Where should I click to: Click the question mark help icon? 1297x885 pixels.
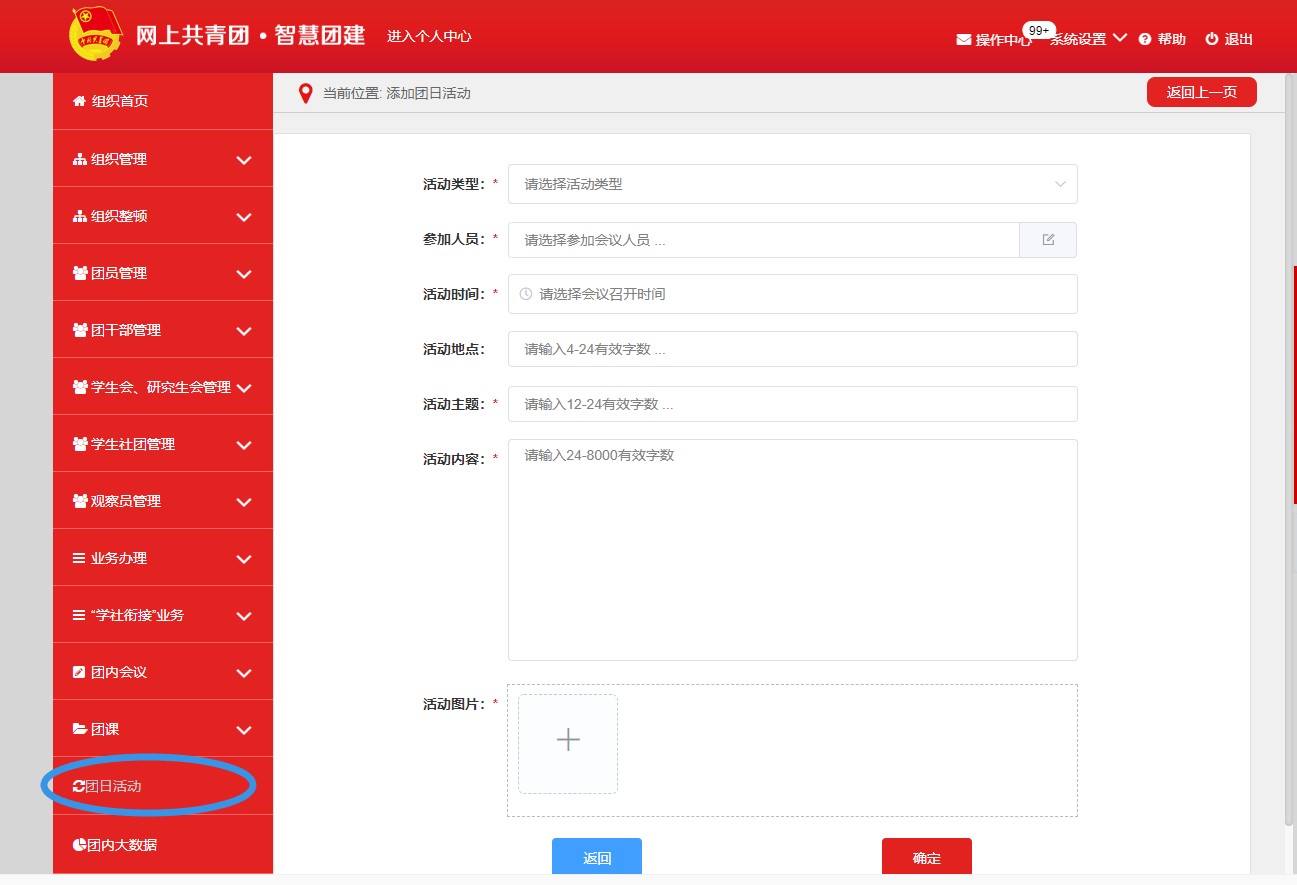point(1144,39)
